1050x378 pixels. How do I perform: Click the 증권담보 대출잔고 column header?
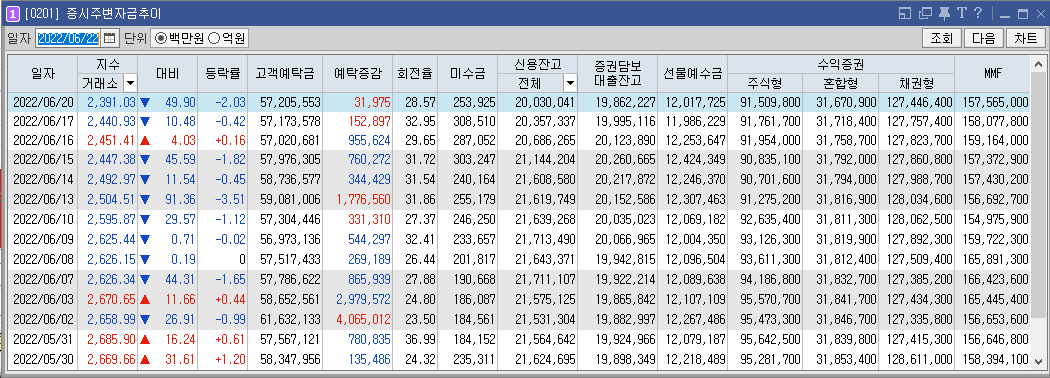pos(617,74)
